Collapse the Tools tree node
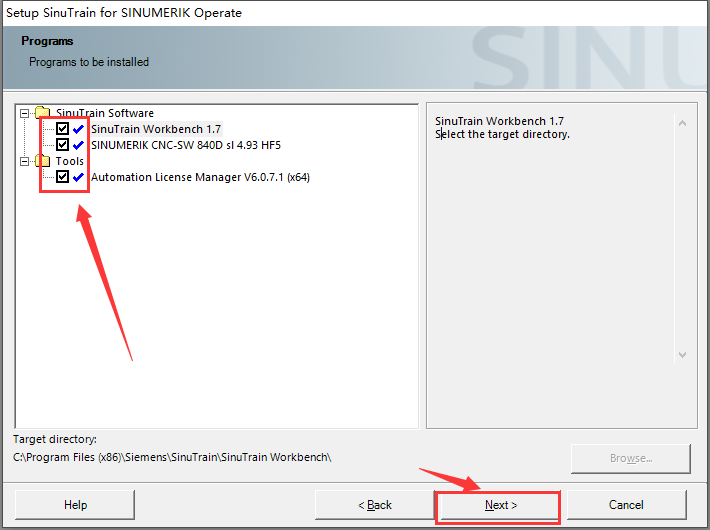The image size is (710, 530). click(x=25, y=161)
